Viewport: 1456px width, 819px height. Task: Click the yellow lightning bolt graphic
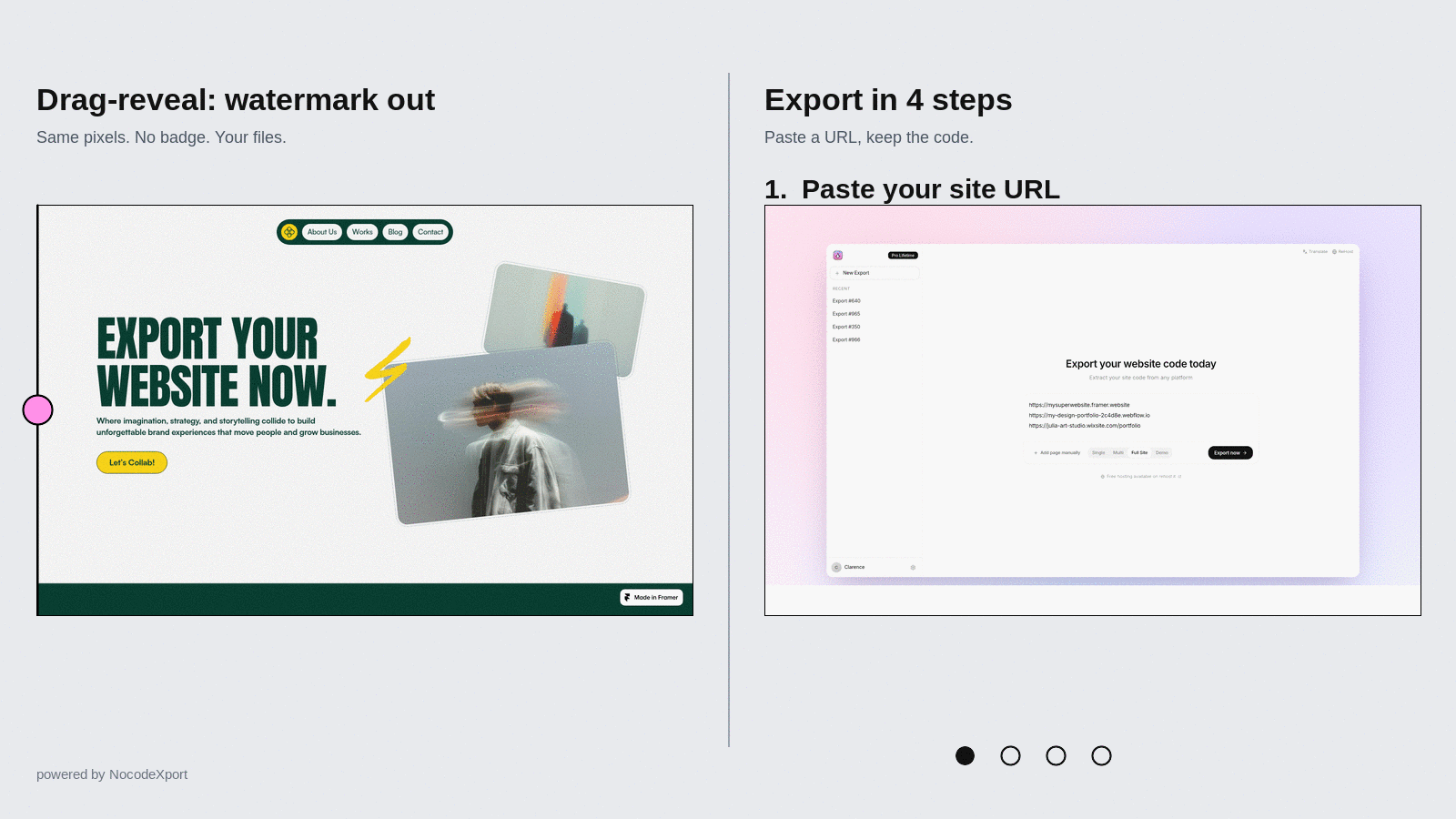(388, 369)
